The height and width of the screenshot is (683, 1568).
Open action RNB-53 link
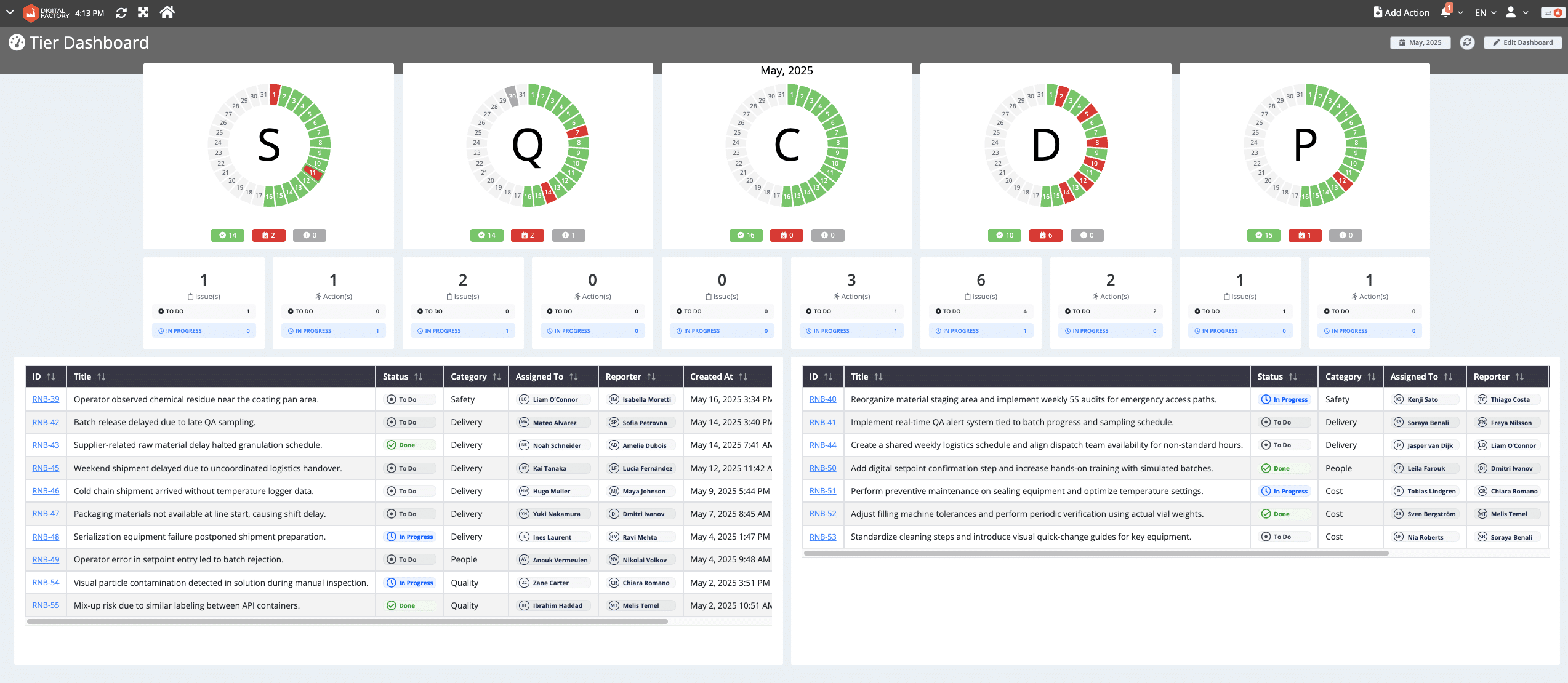822,537
